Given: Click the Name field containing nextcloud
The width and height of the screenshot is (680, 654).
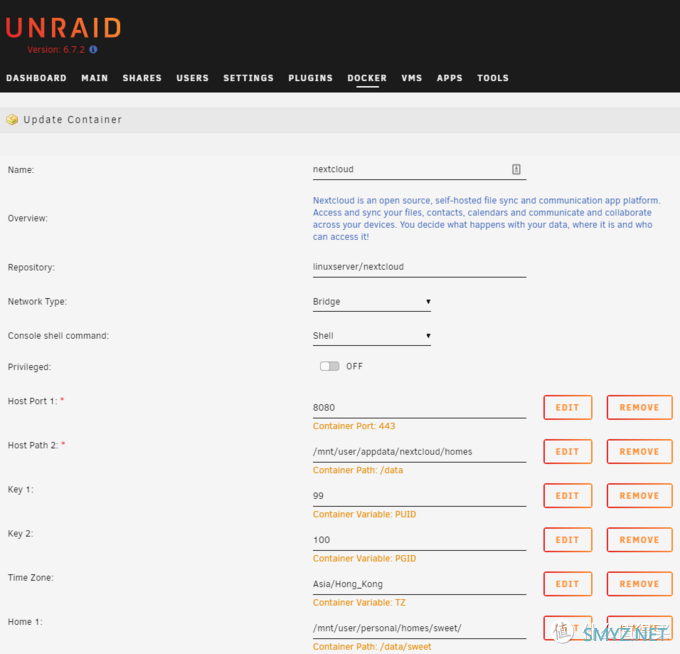Looking at the screenshot, I should click(419, 170).
